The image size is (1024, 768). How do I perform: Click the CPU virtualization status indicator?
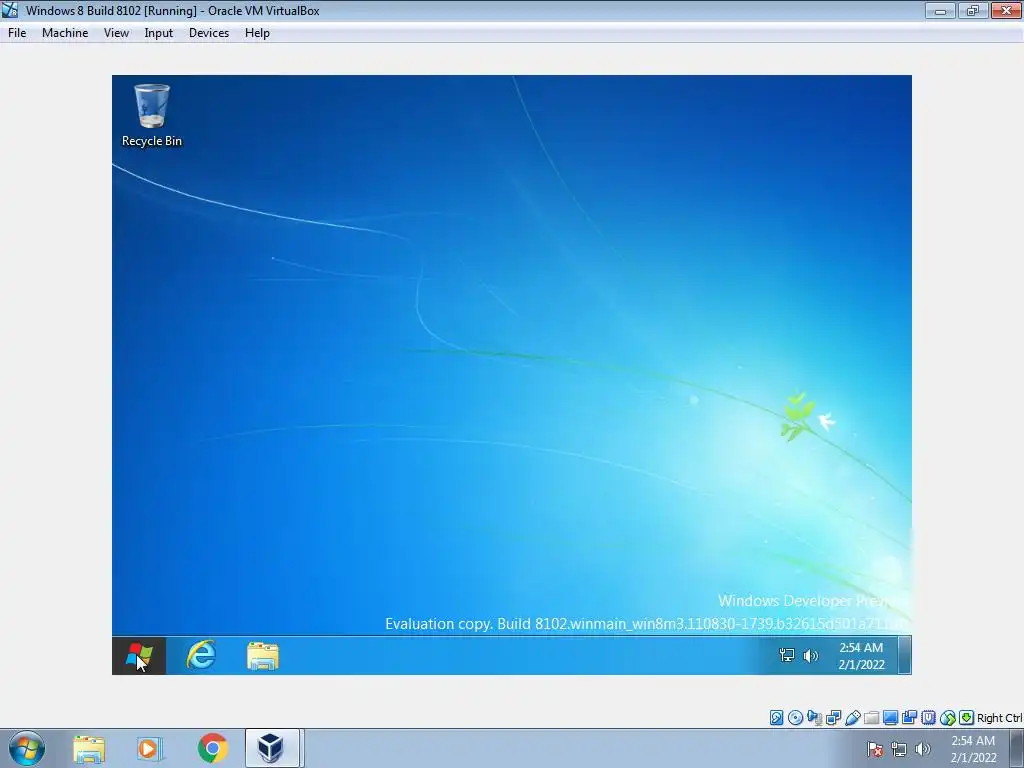(928, 718)
